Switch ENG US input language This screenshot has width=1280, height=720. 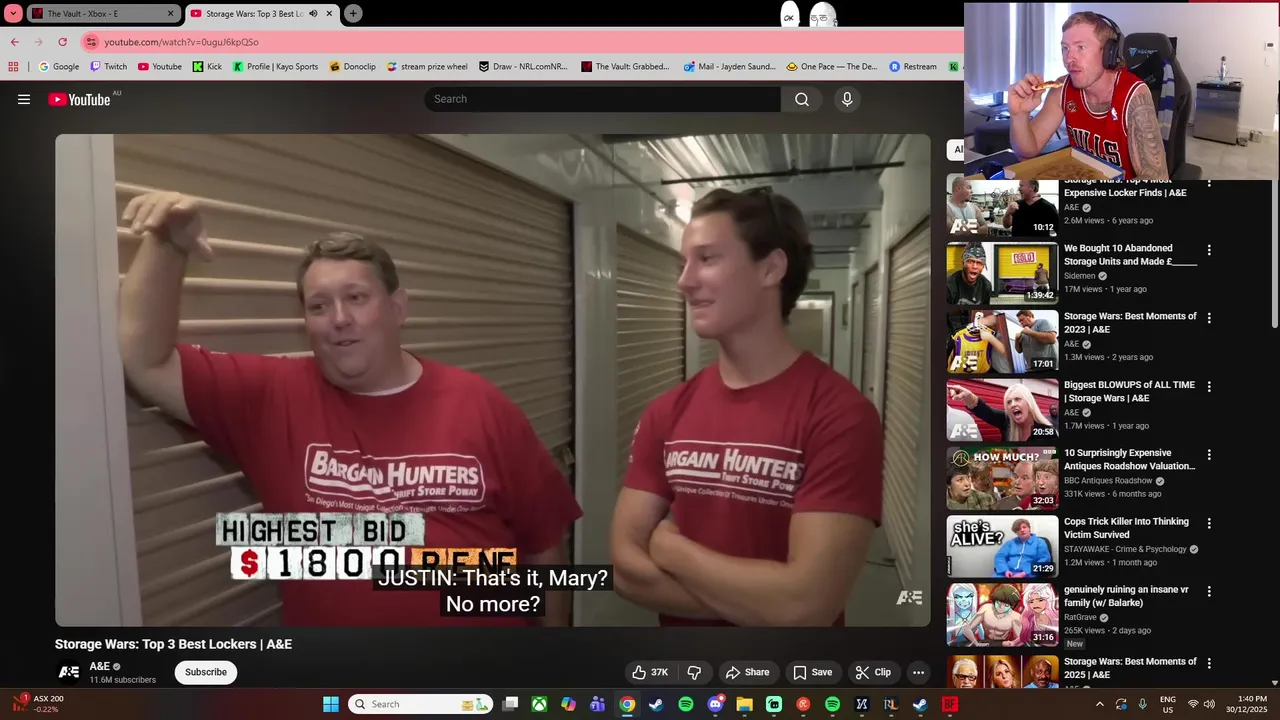pyautogui.click(x=1167, y=704)
